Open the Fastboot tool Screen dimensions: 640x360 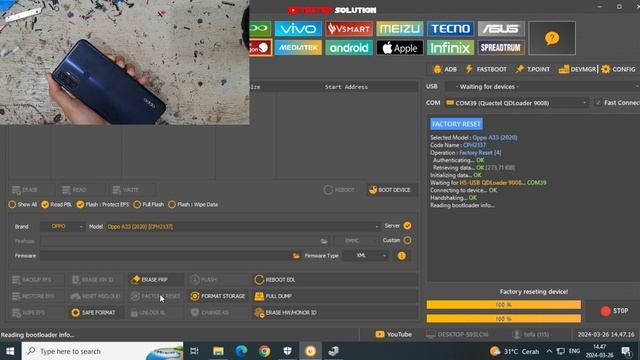pyautogui.click(x=486, y=69)
